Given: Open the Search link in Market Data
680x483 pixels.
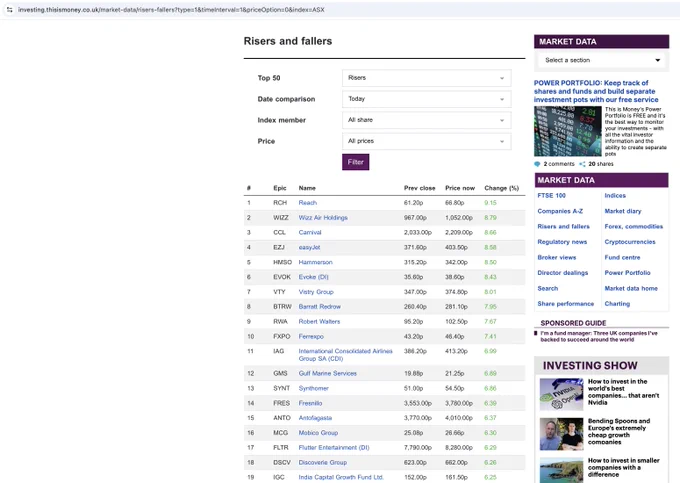Looking at the screenshot, I should pos(548,288).
